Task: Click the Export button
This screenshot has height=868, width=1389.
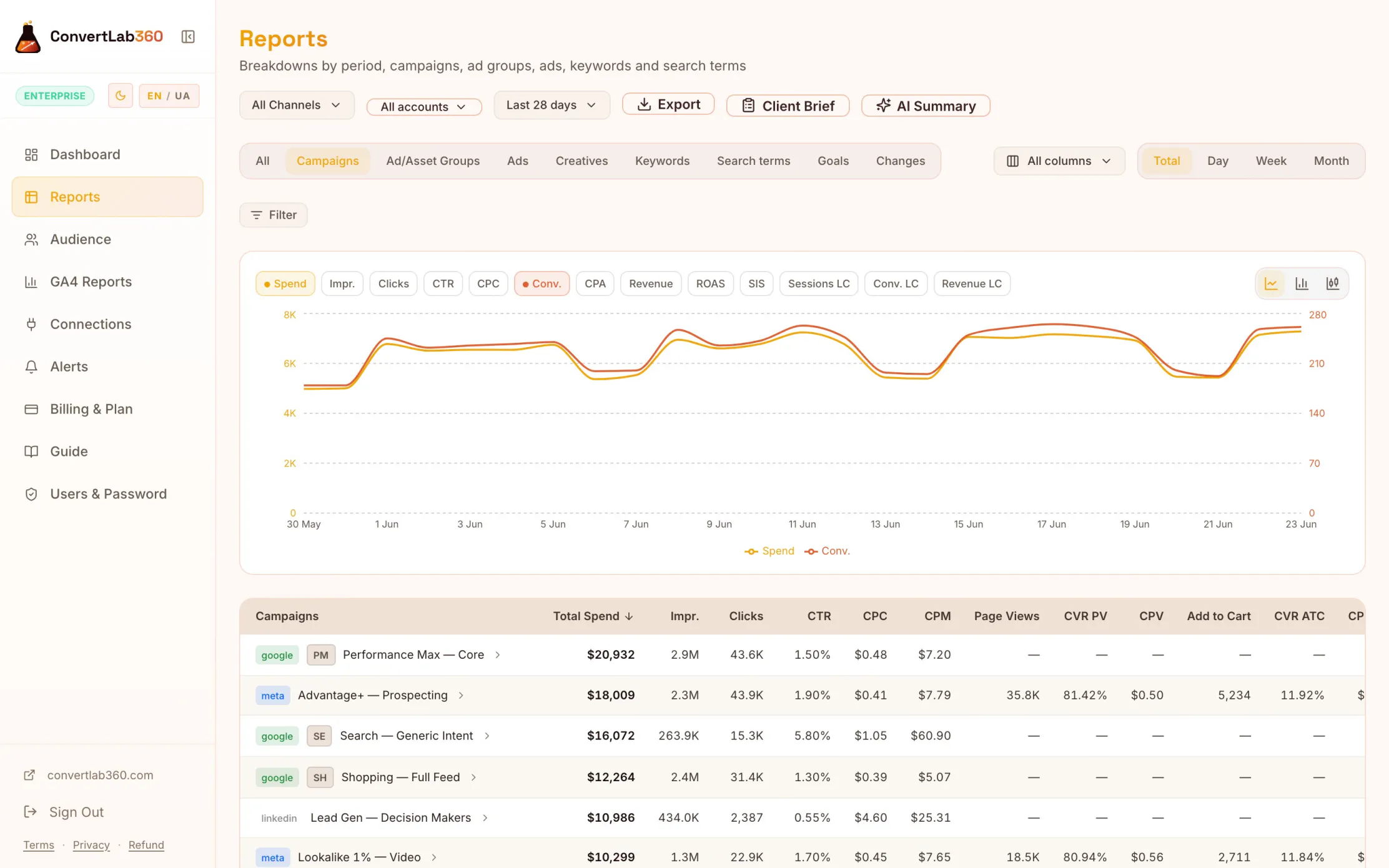Action: pos(668,104)
